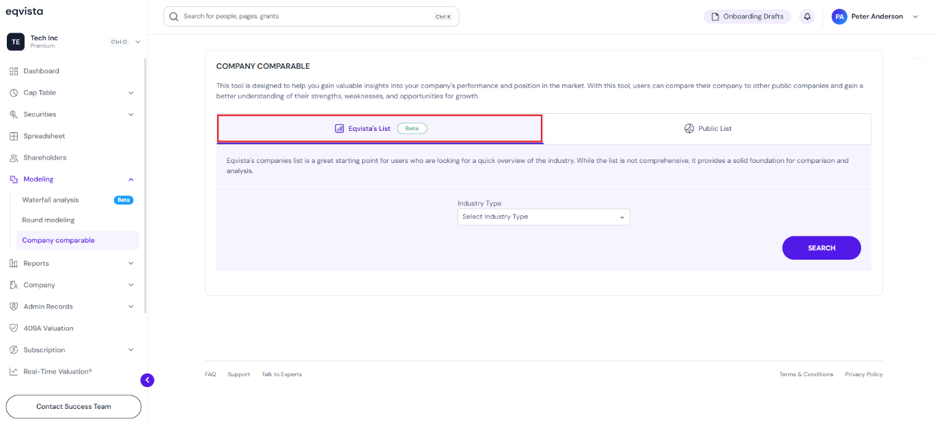Click the sidebar vertical scrollbar
Screen dimensions: 939x426
point(146,185)
